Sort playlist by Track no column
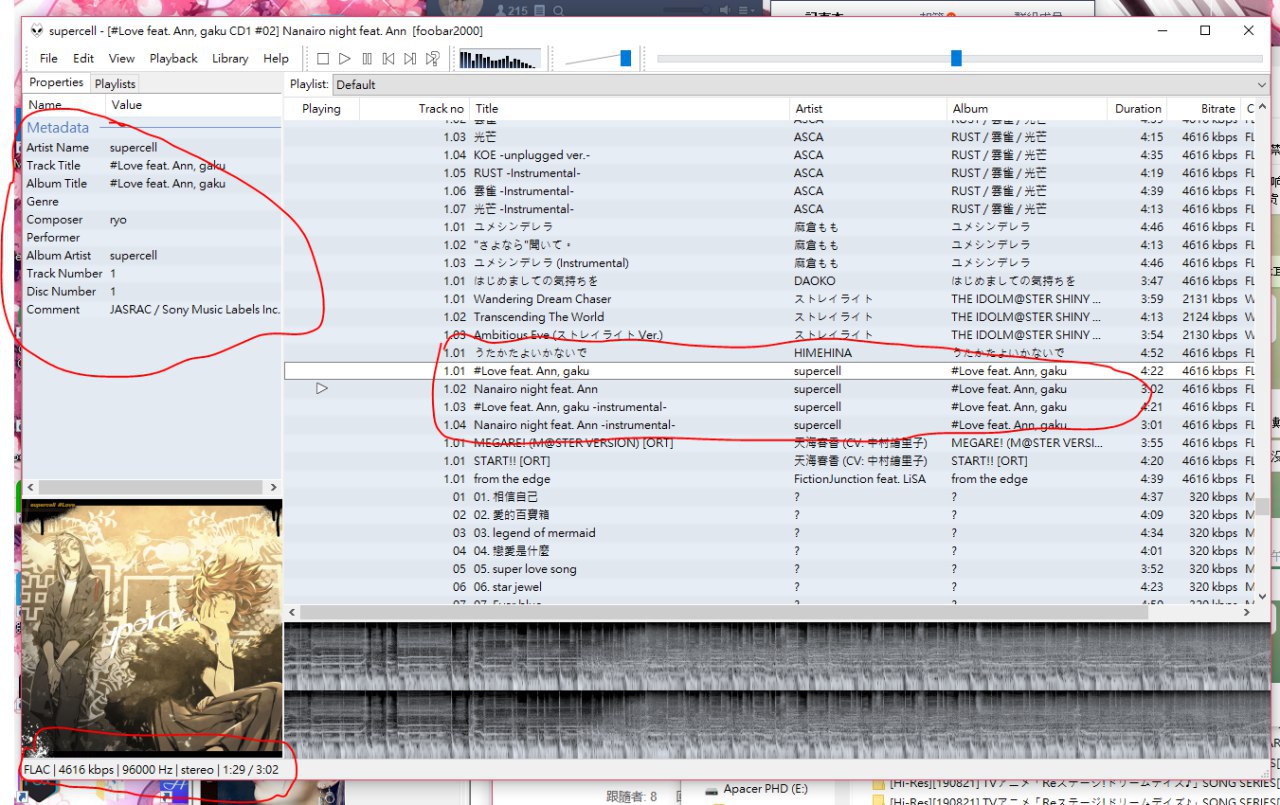The image size is (1280, 805). [x=414, y=109]
